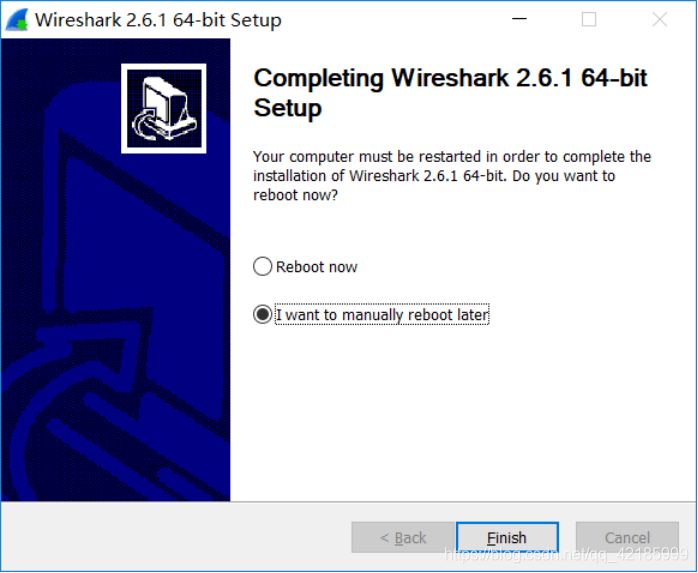Click the empty area below the radio options

click(x=460, y=410)
